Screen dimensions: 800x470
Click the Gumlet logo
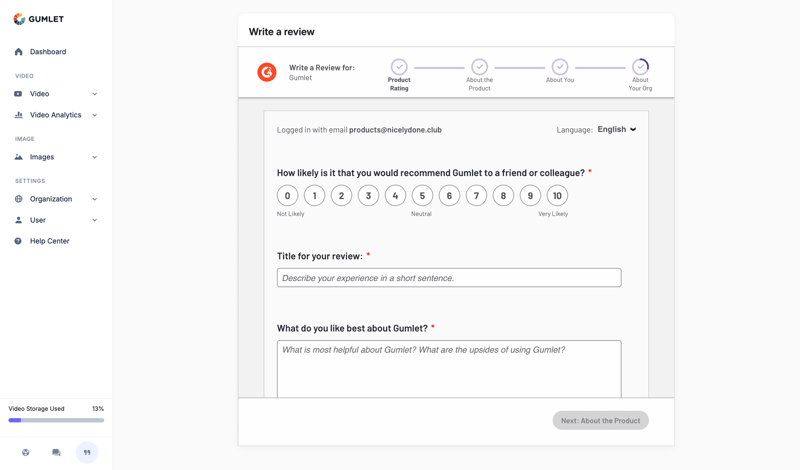tap(39, 19)
